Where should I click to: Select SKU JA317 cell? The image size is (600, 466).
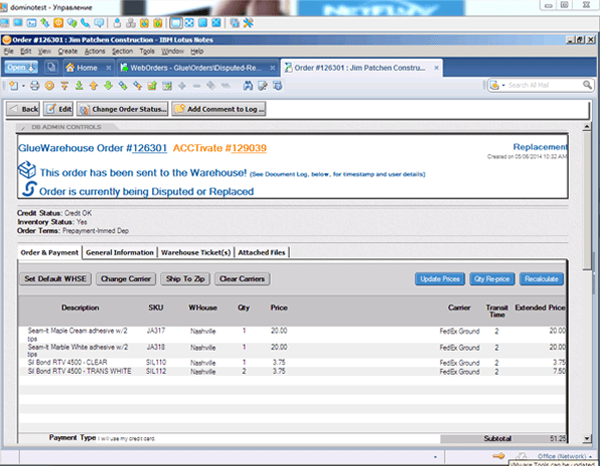pos(156,331)
